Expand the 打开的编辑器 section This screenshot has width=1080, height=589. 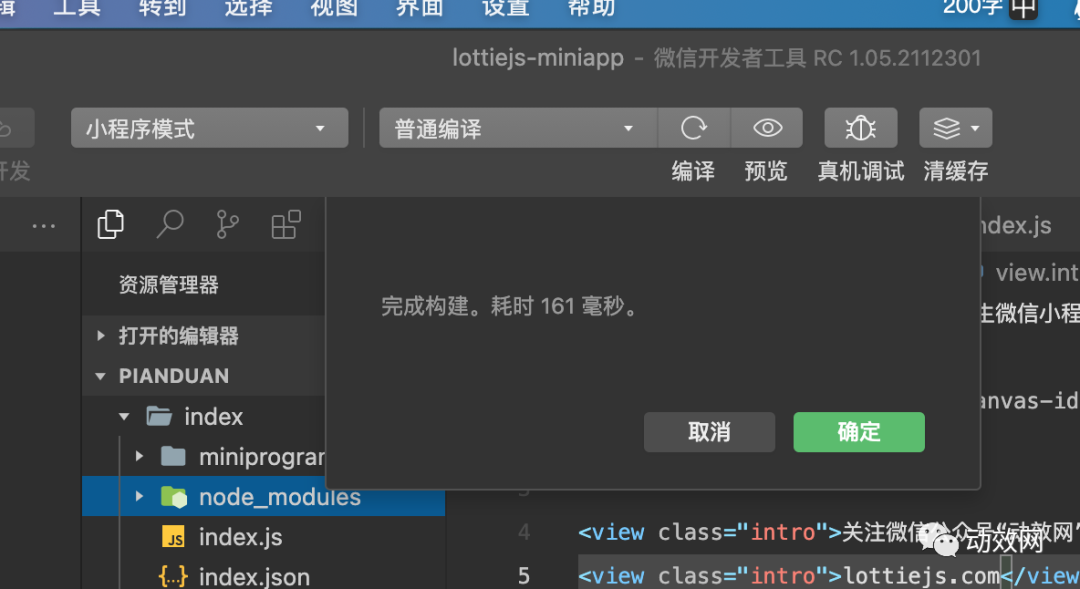coord(101,335)
